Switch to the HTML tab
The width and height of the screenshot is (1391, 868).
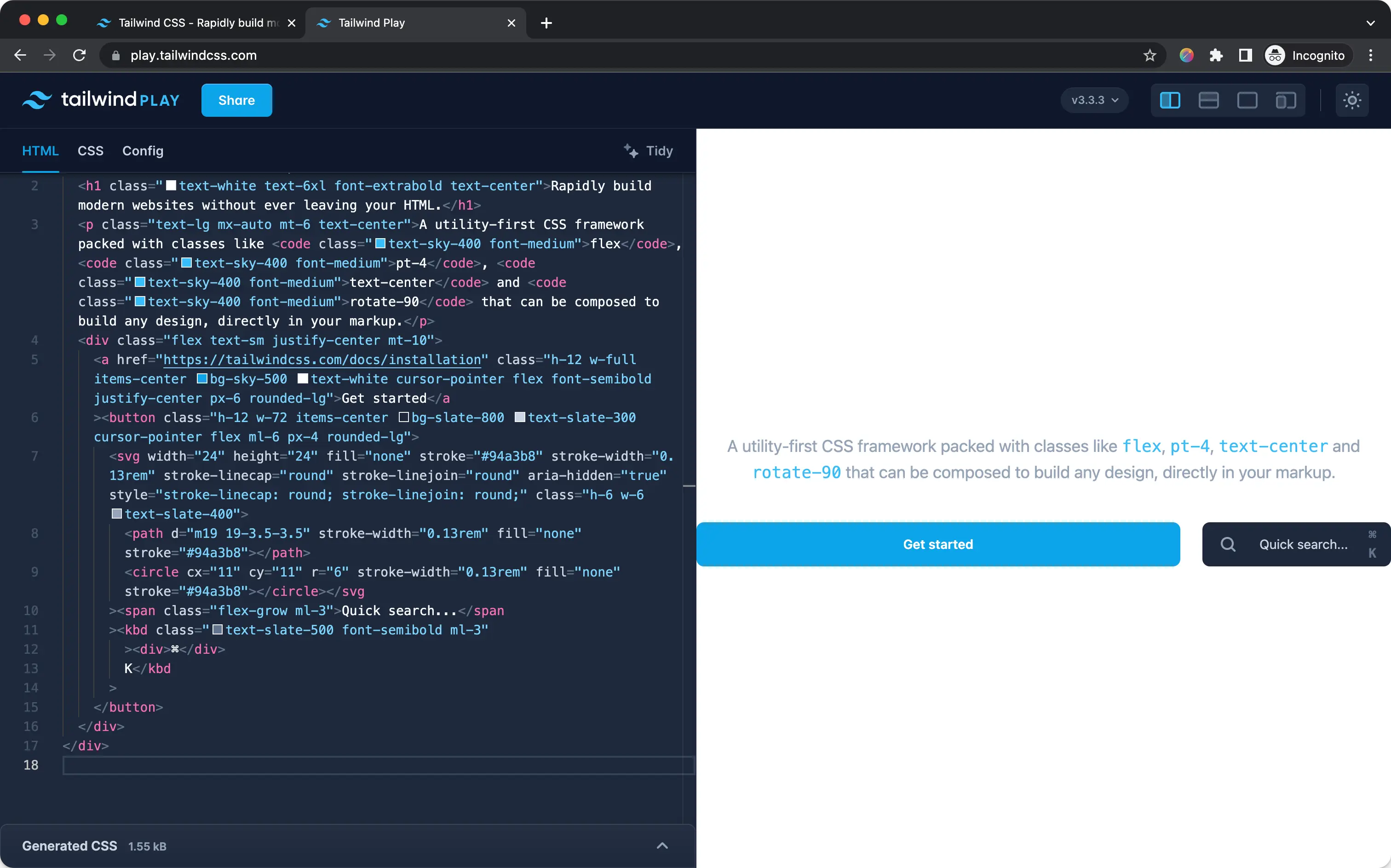pos(40,150)
